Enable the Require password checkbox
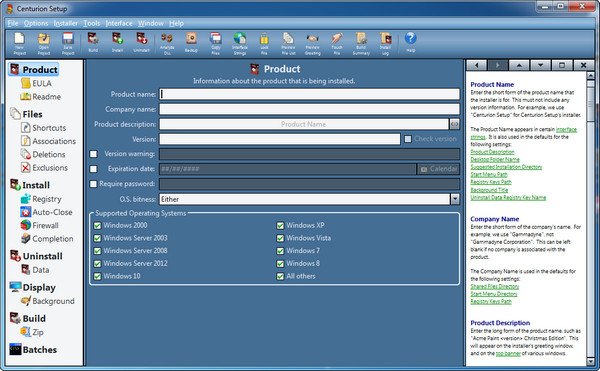The width and height of the screenshot is (600, 371). 93,184
